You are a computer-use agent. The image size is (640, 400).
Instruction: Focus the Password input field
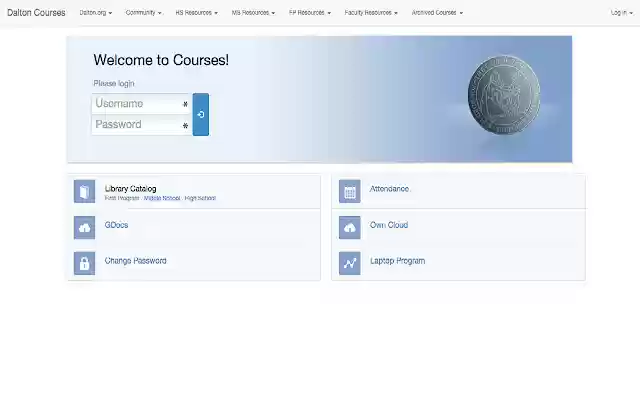pos(142,125)
